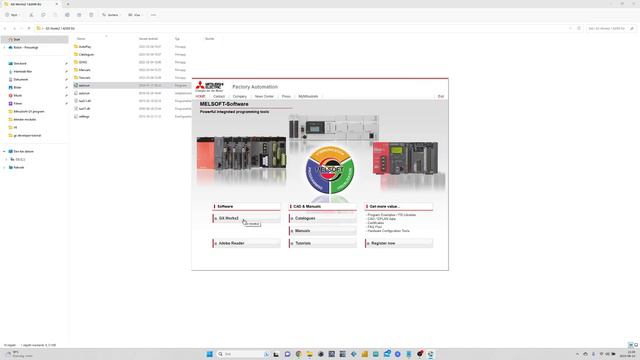
Task: Click the Adobe Reader button
Action: pyautogui.click(x=247, y=243)
